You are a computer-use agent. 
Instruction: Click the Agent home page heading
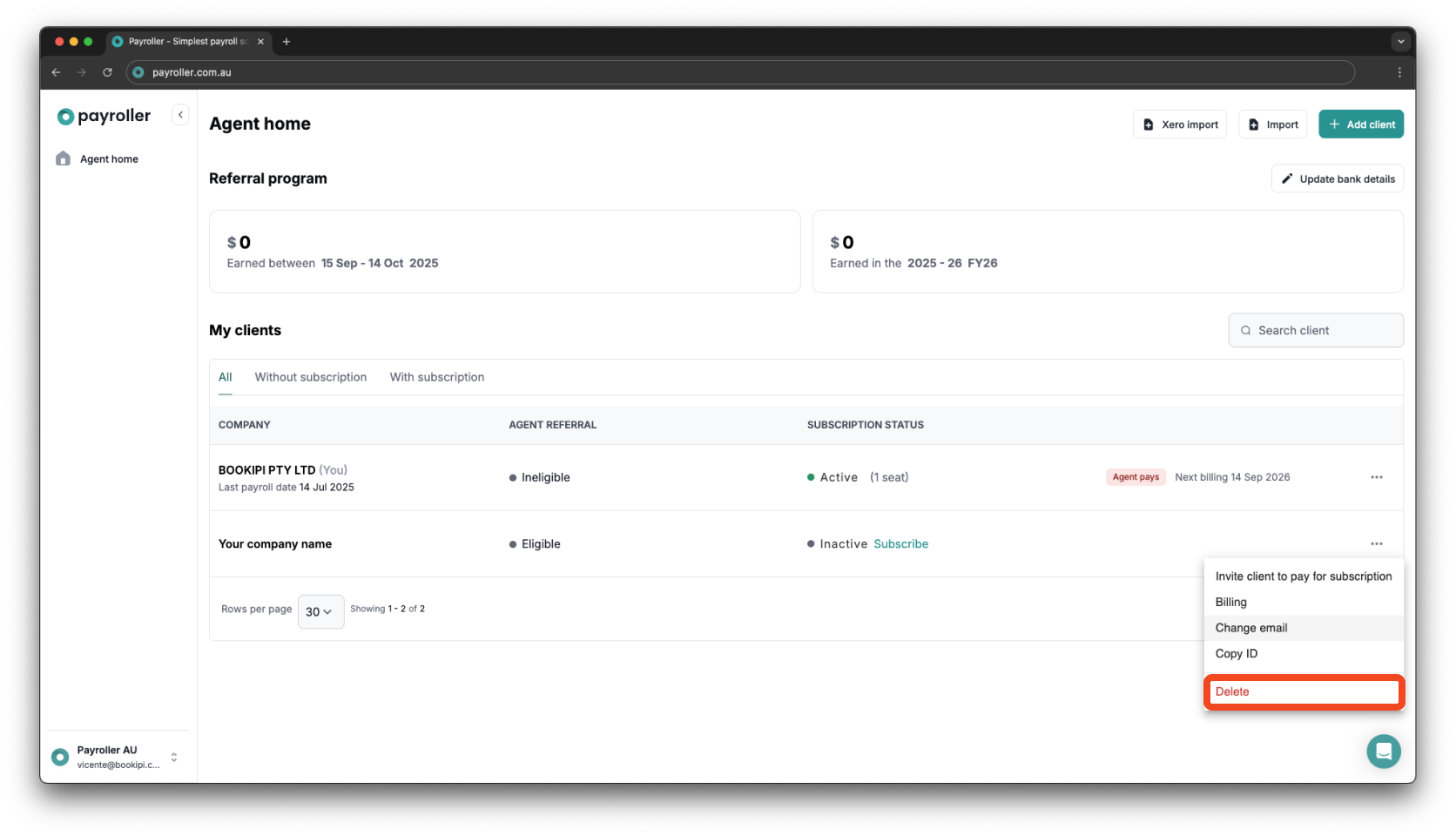260,124
